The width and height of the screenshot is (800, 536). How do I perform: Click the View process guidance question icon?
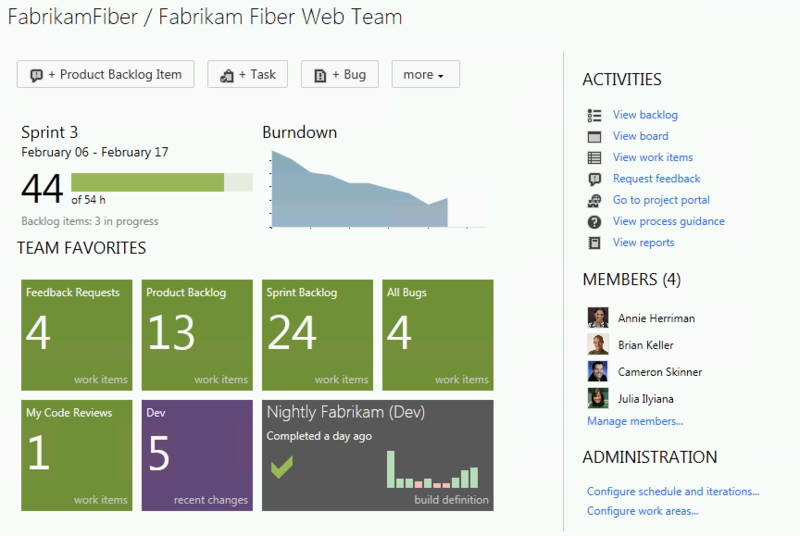click(594, 221)
